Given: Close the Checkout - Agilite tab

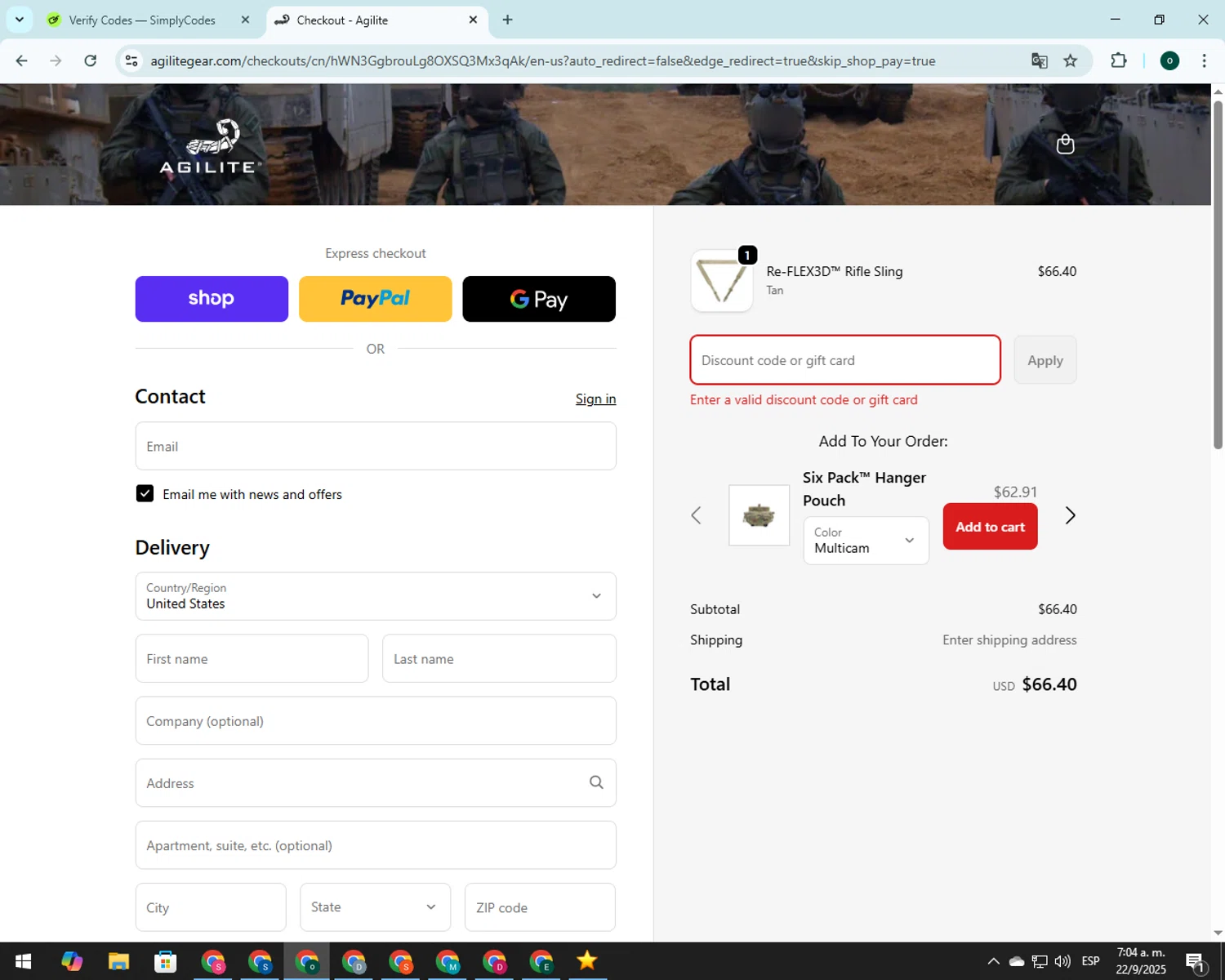Looking at the screenshot, I should [473, 20].
